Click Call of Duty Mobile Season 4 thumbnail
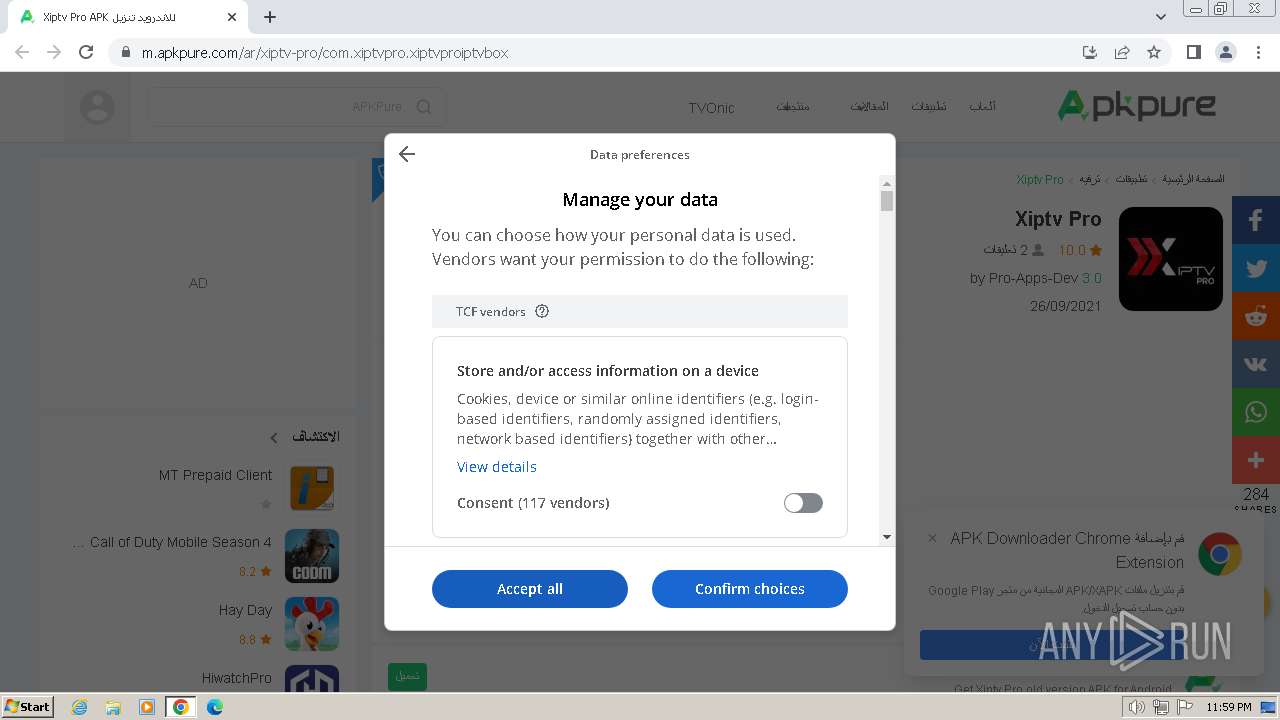This screenshot has width=1280, height=720. point(312,556)
